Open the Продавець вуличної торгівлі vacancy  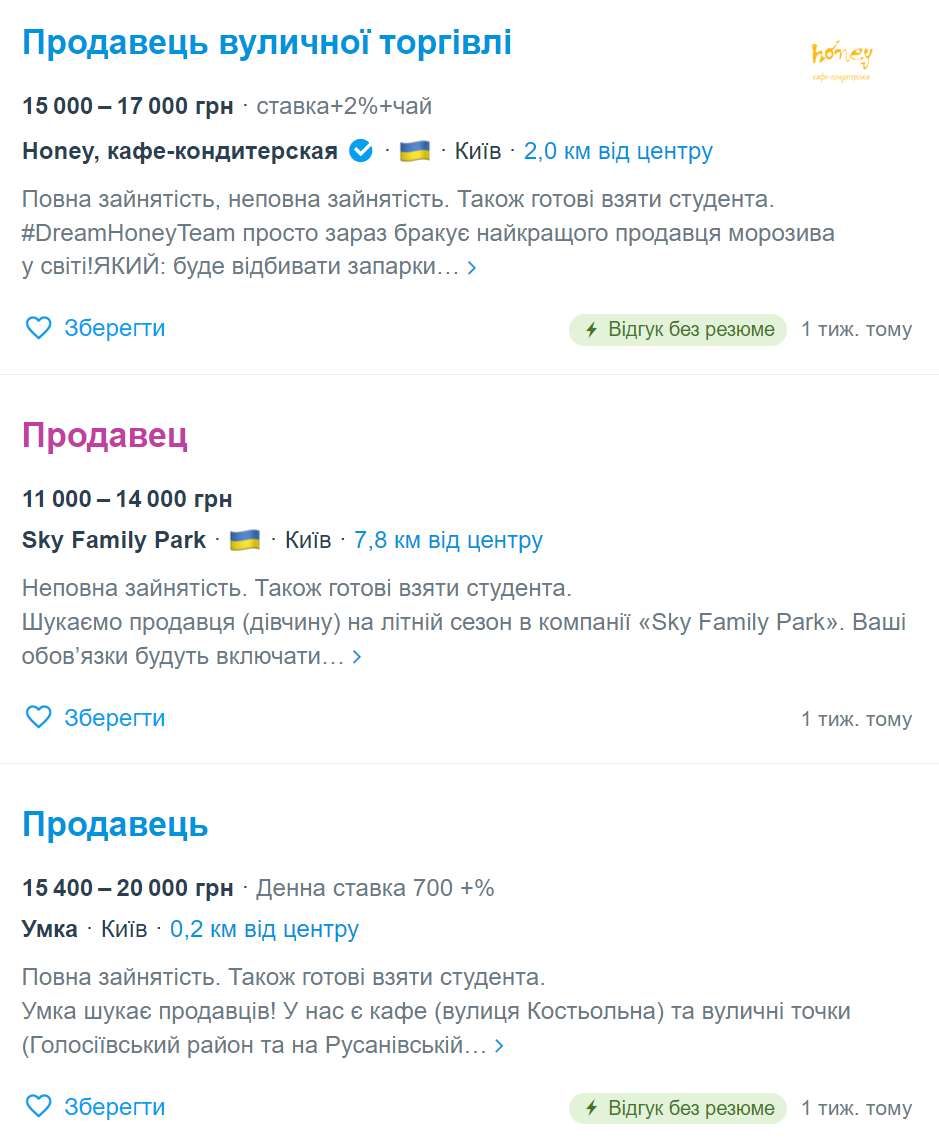coord(266,42)
